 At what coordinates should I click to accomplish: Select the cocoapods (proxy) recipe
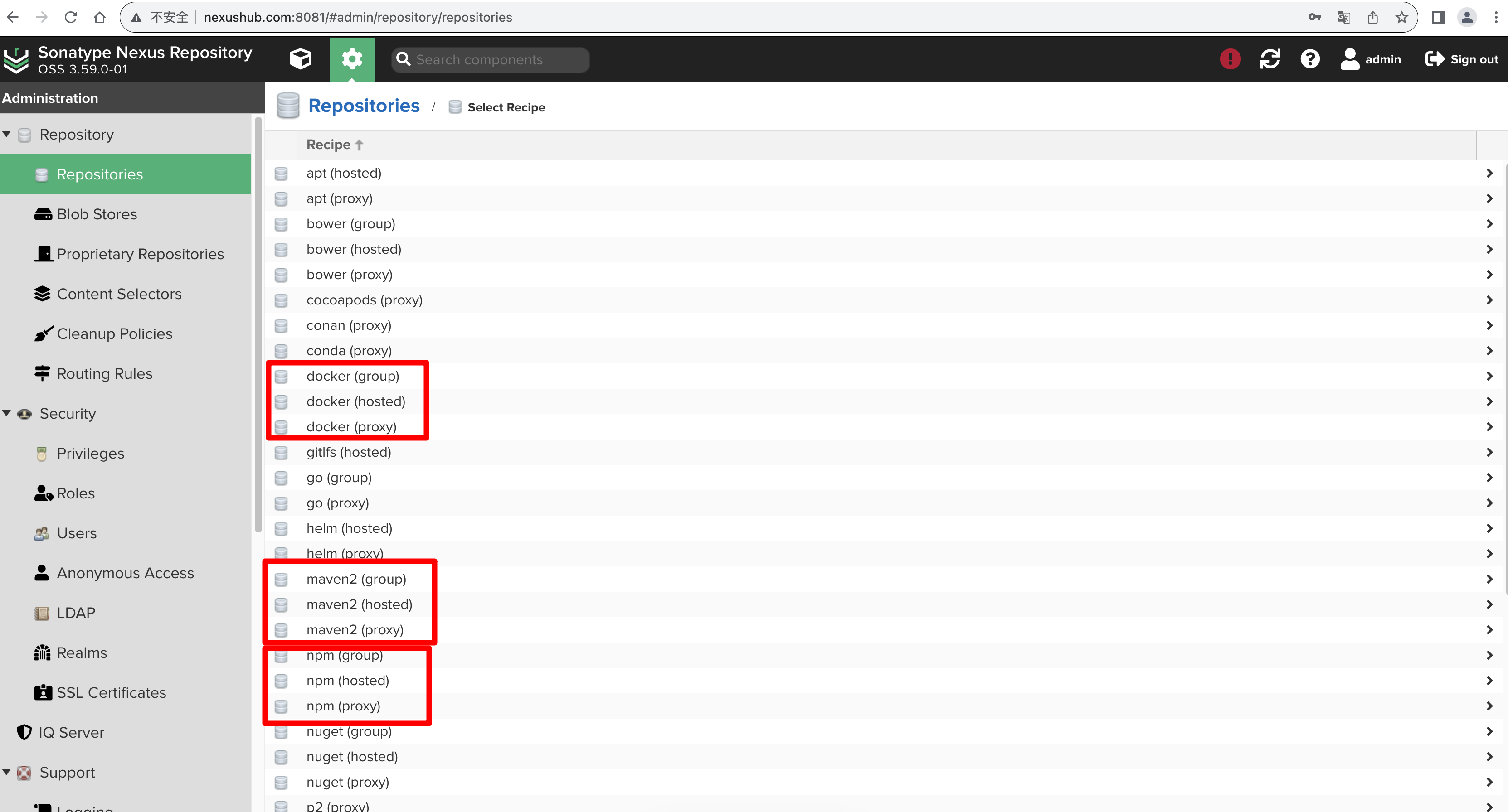pos(884,300)
